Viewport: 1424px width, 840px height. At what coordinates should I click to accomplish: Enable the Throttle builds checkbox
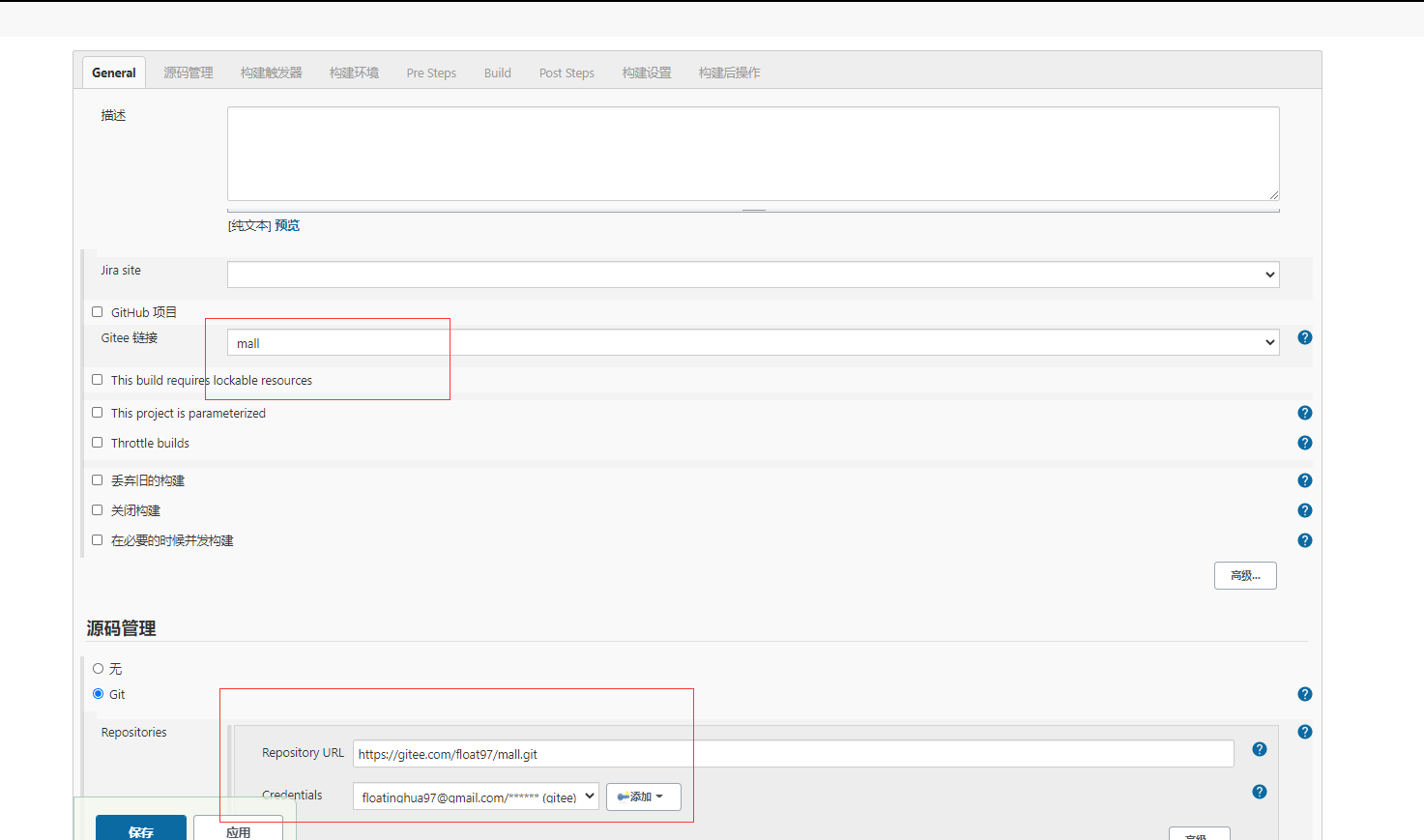pos(97,443)
